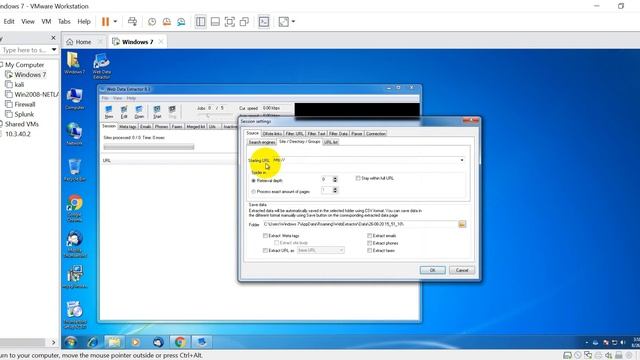Click the folder browse icon beside Folder path
The image size is (640, 360).
click(462, 224)
